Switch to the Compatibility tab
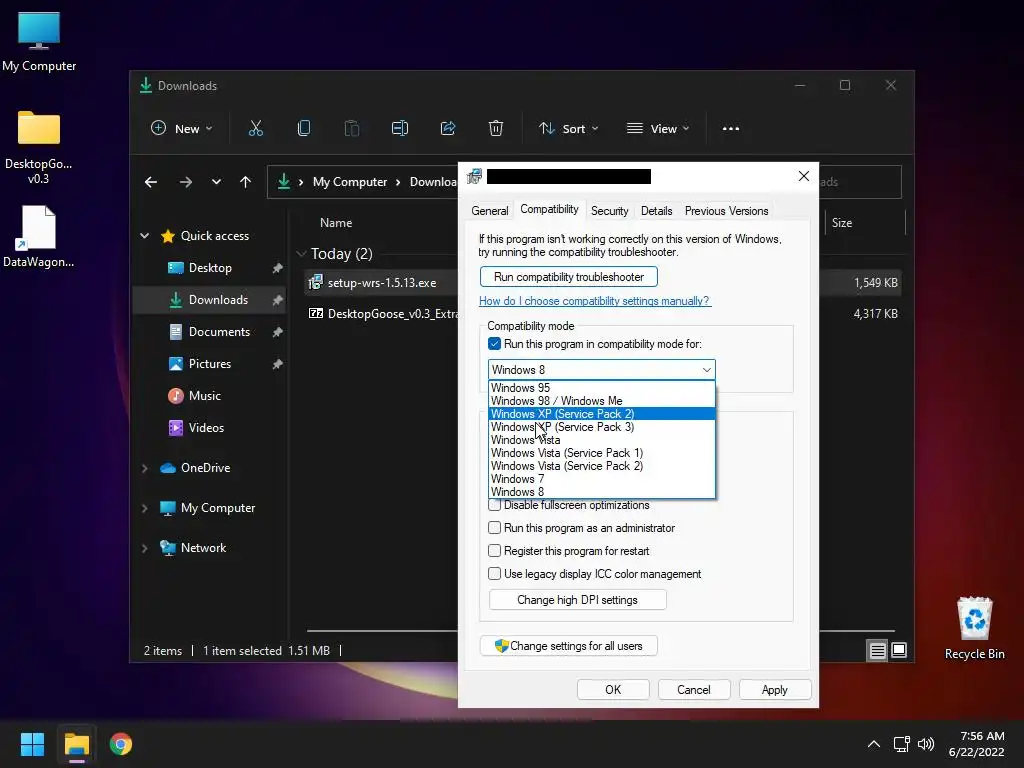 click(x=549, y=209)
